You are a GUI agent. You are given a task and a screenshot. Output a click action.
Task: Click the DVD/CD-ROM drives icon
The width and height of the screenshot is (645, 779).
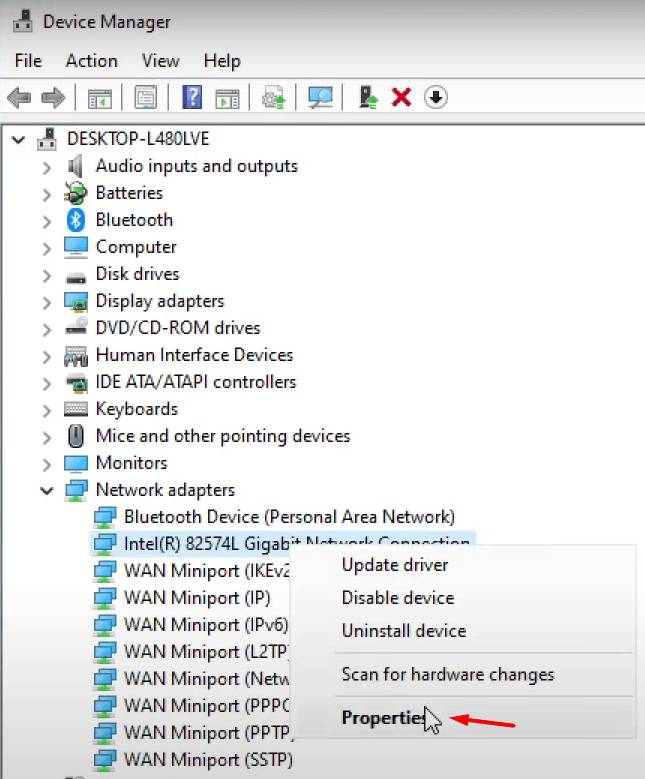click(76, 327)
